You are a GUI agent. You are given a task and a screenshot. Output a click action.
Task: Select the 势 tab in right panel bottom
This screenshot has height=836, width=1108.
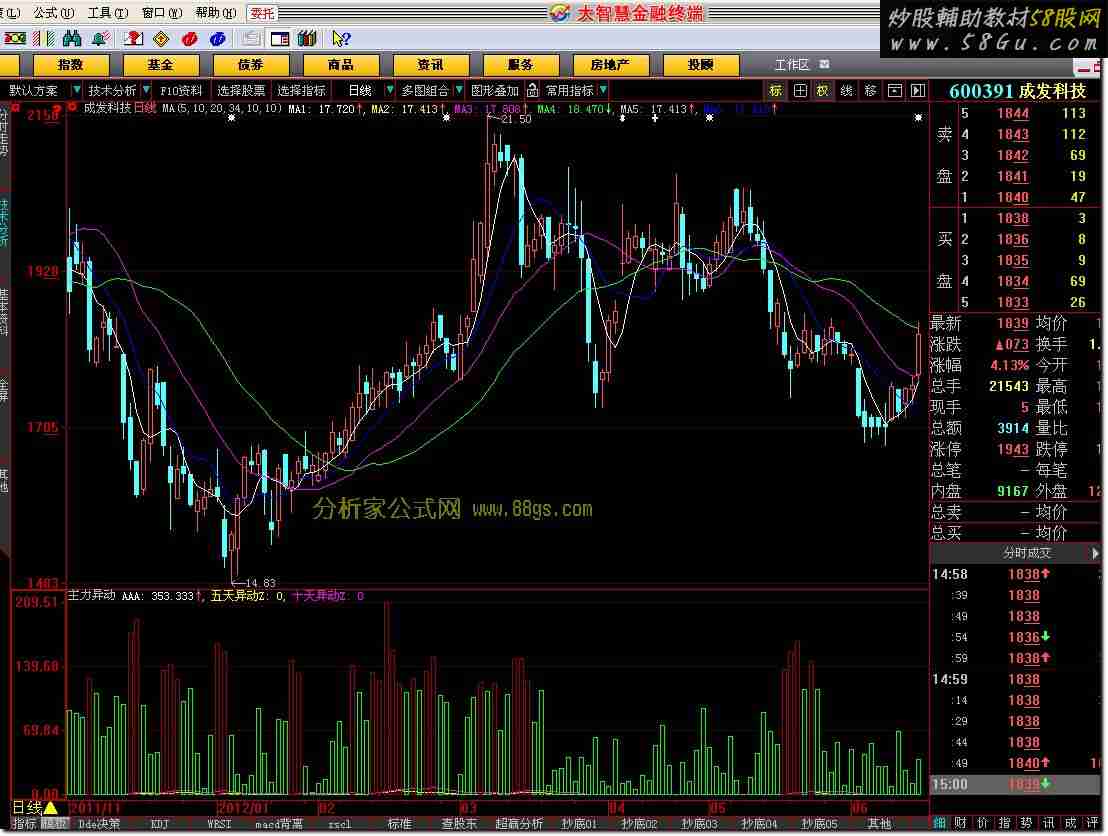1026,823
